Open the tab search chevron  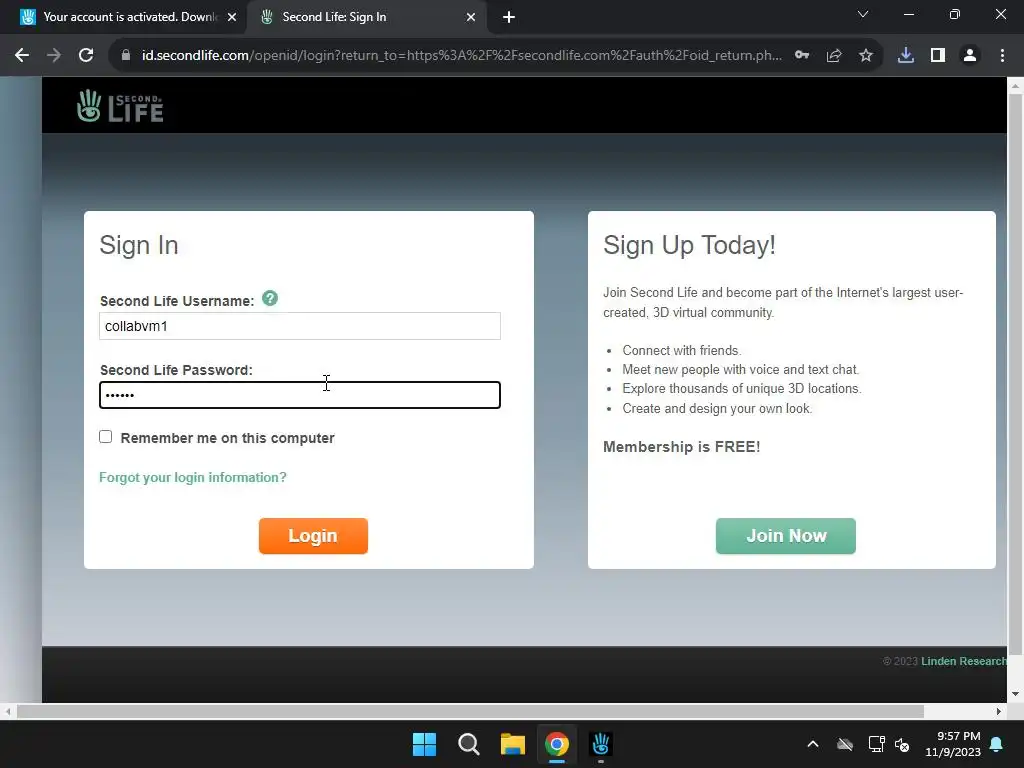tap(863, 14)
